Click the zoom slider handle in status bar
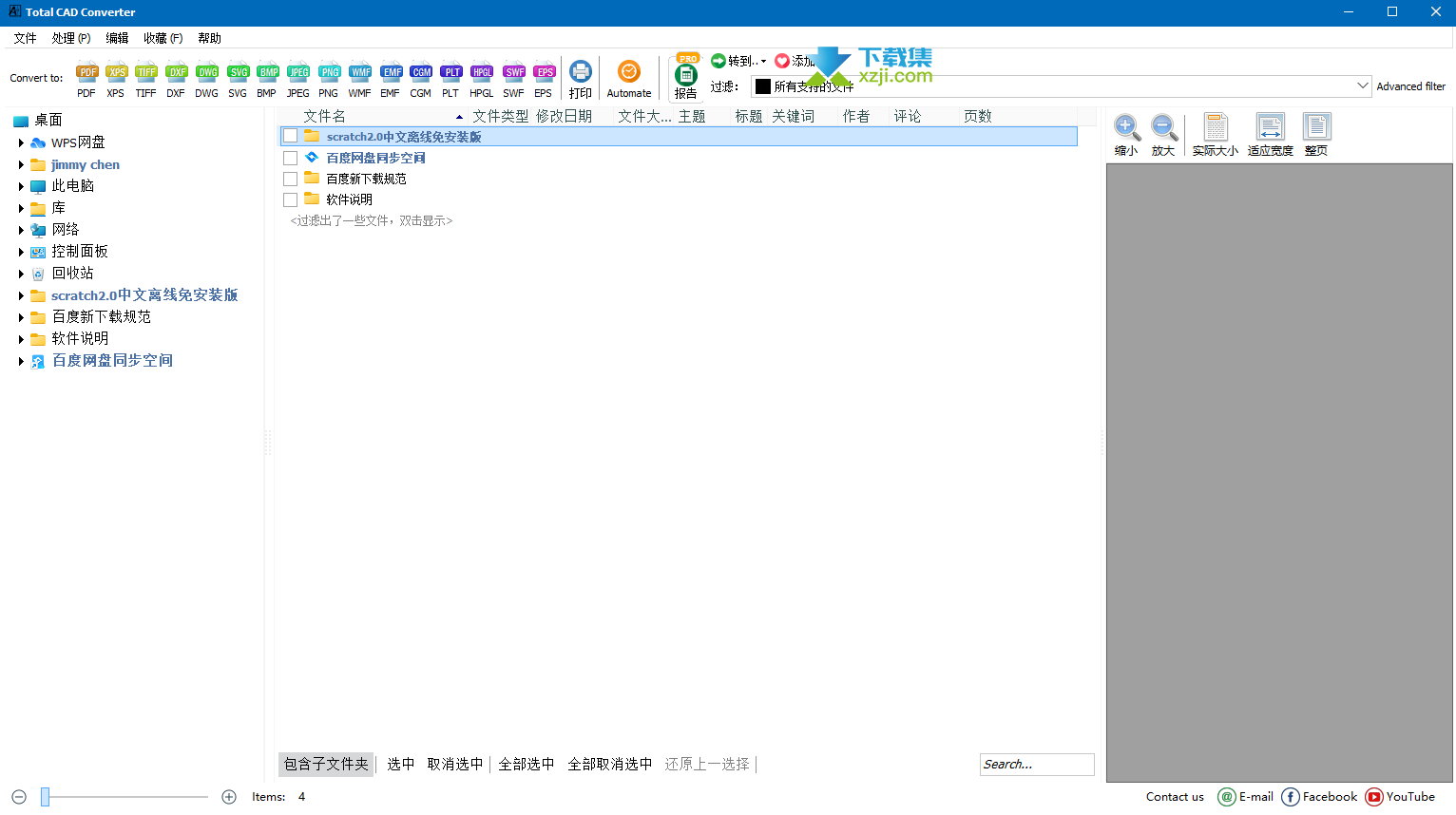Screen dimensions: 1456x815 [x=45, y=797]
